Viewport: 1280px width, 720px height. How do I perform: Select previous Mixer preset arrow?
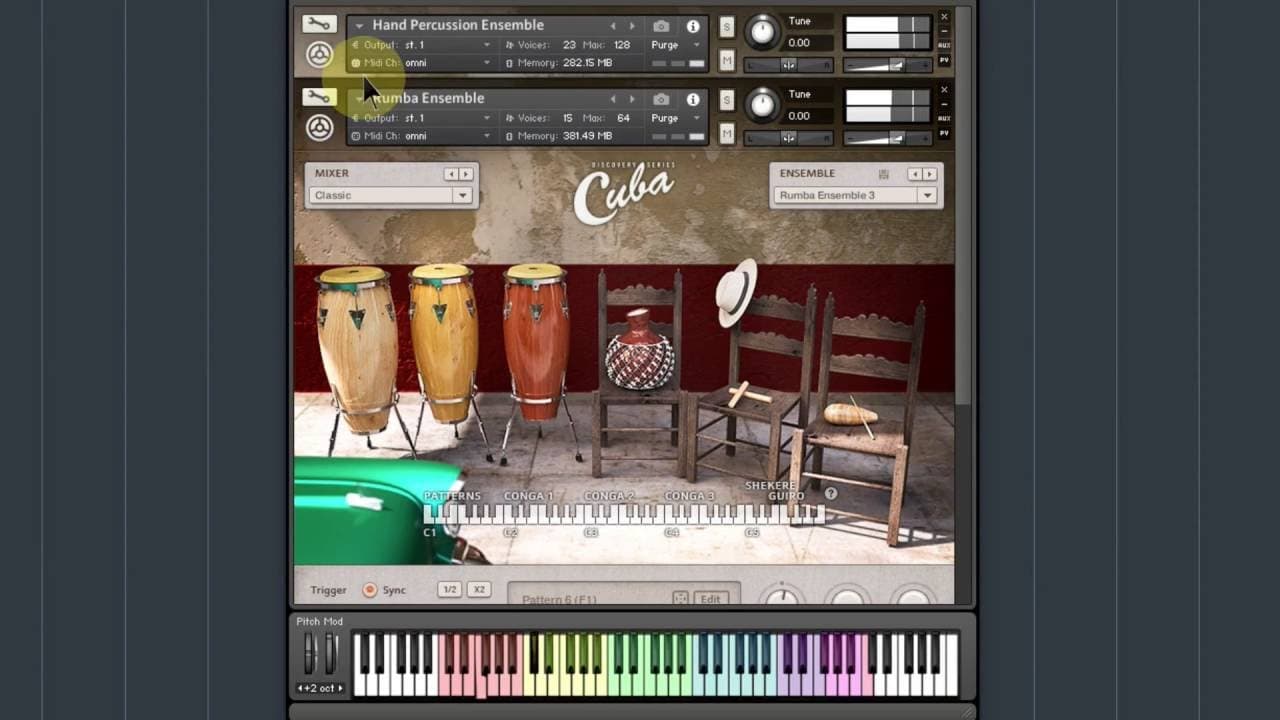click(x=451, y=174)
